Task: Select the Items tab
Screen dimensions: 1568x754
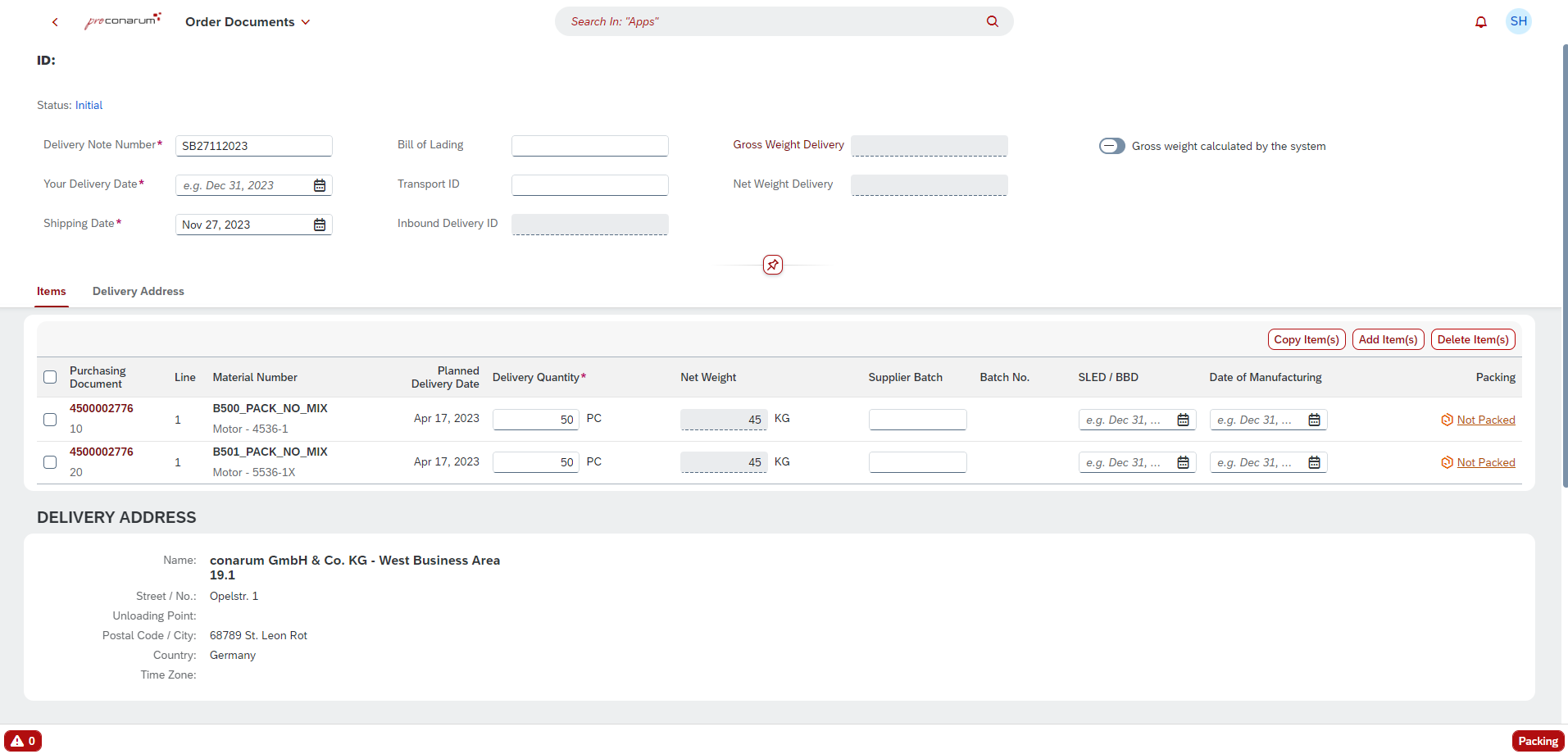Action: pyautogui.click(x=51, y=291)
